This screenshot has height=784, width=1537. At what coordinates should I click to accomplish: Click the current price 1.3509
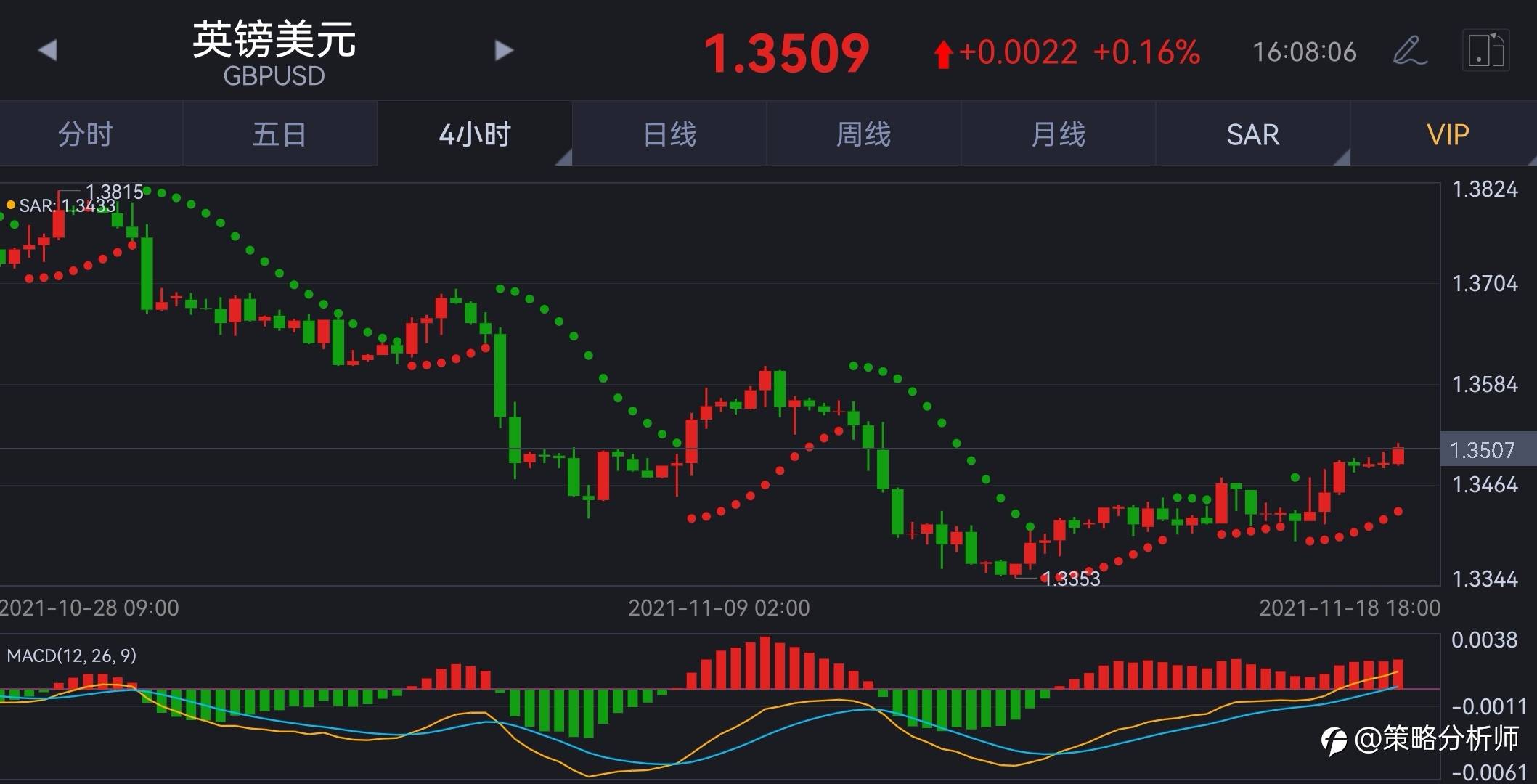click(x=787, y=54)
